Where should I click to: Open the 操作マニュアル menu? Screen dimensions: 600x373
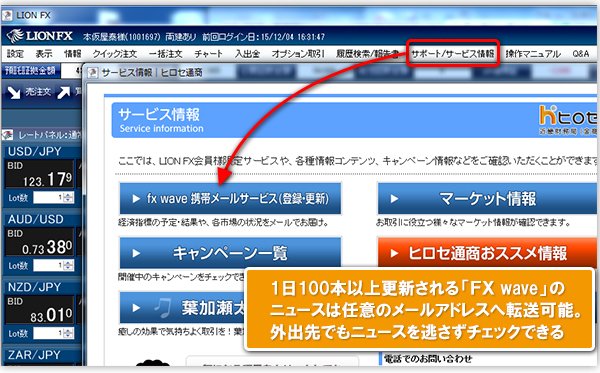click(533, 54)
